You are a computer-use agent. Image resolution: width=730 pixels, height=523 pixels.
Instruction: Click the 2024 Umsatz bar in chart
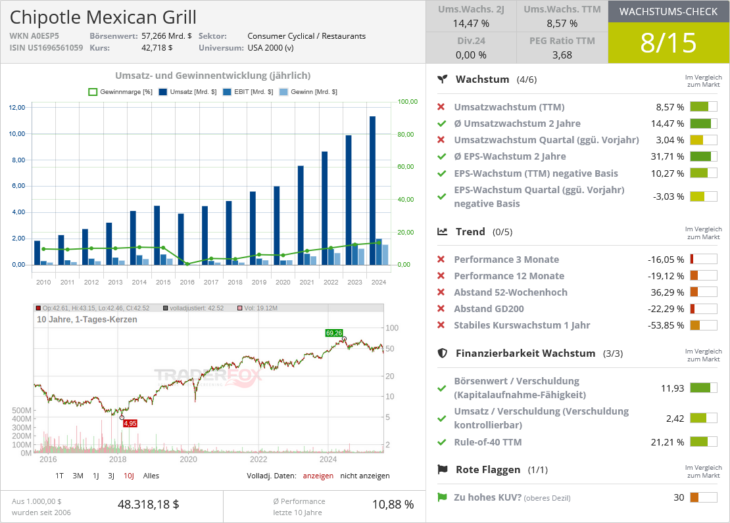pyautogui.click(x=372, y=190)
